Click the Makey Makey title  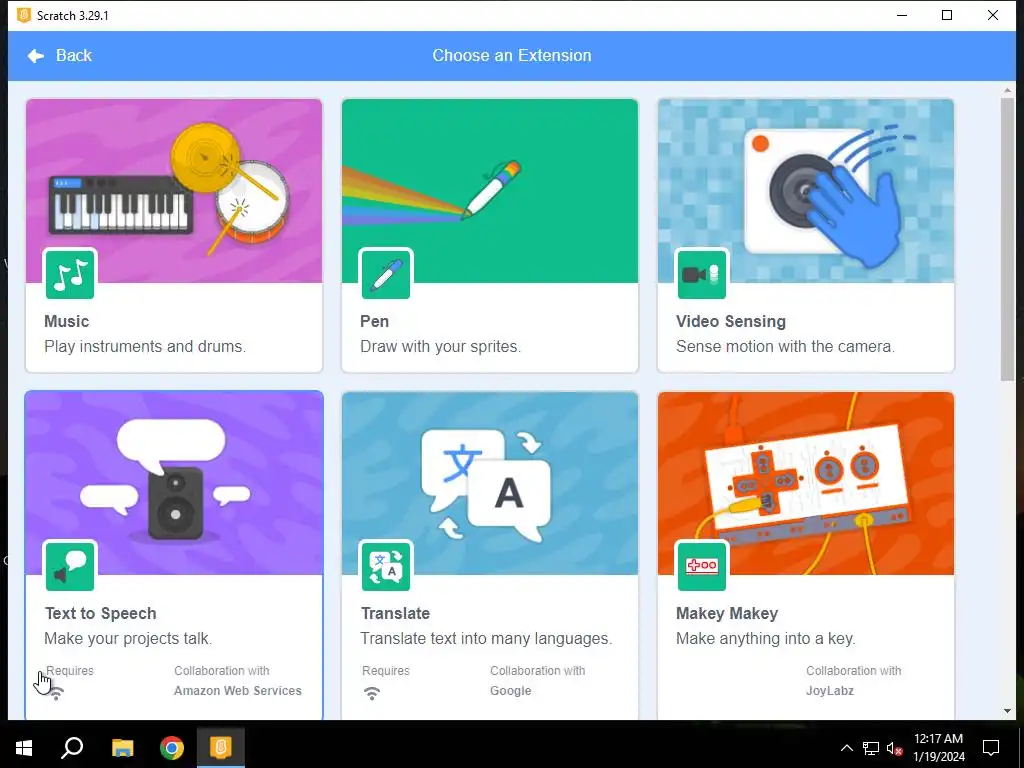click(x=727, y=613)
